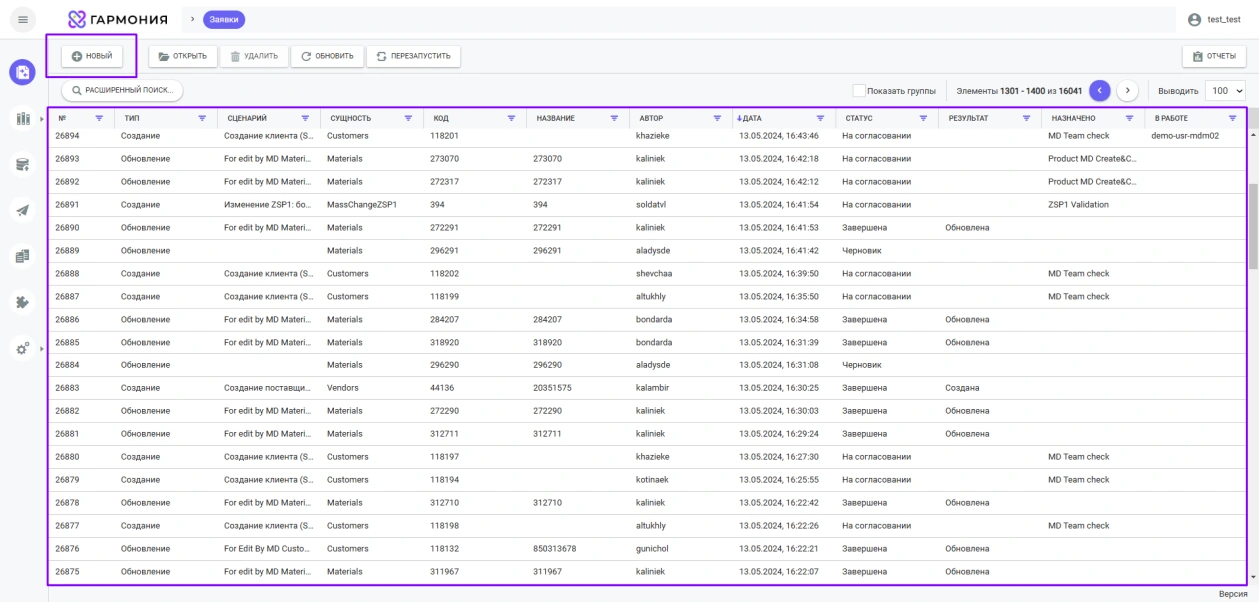The height and width of the screenshot is (602, 1259).
Task: Filter the СЦЕНАРИЙ column
Action: [305, 118]
